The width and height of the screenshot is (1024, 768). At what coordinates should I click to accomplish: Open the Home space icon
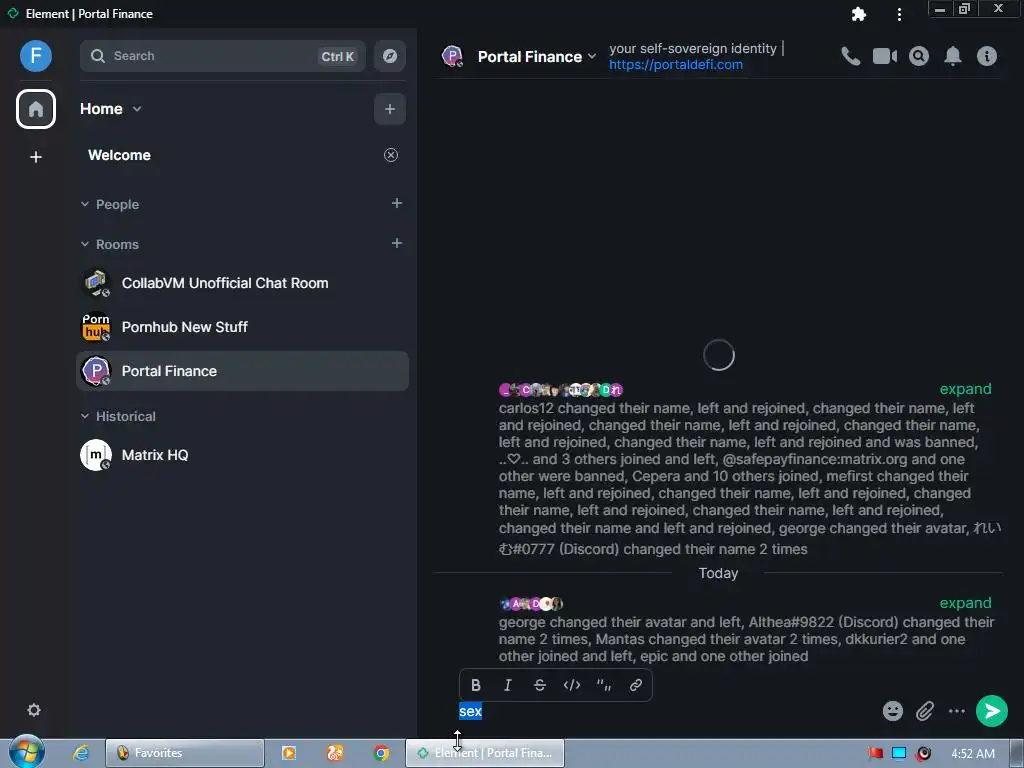coord(36,109)
